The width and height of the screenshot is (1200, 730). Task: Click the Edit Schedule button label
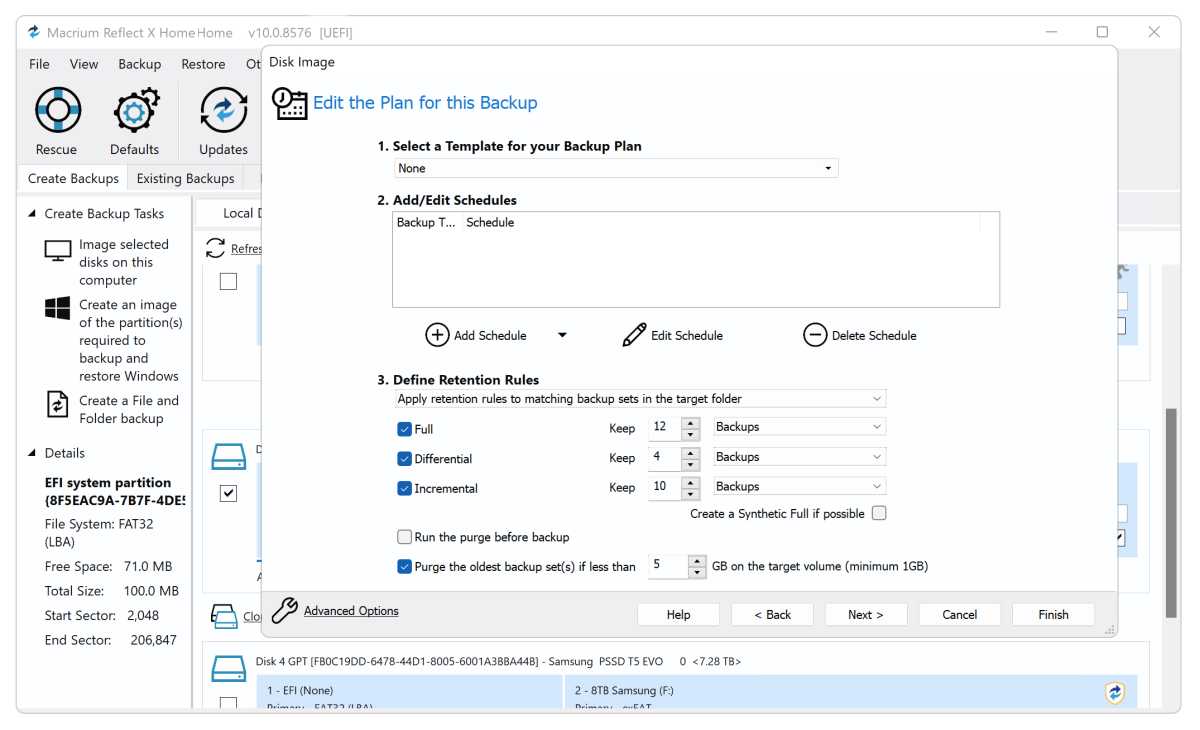point(687,336)
